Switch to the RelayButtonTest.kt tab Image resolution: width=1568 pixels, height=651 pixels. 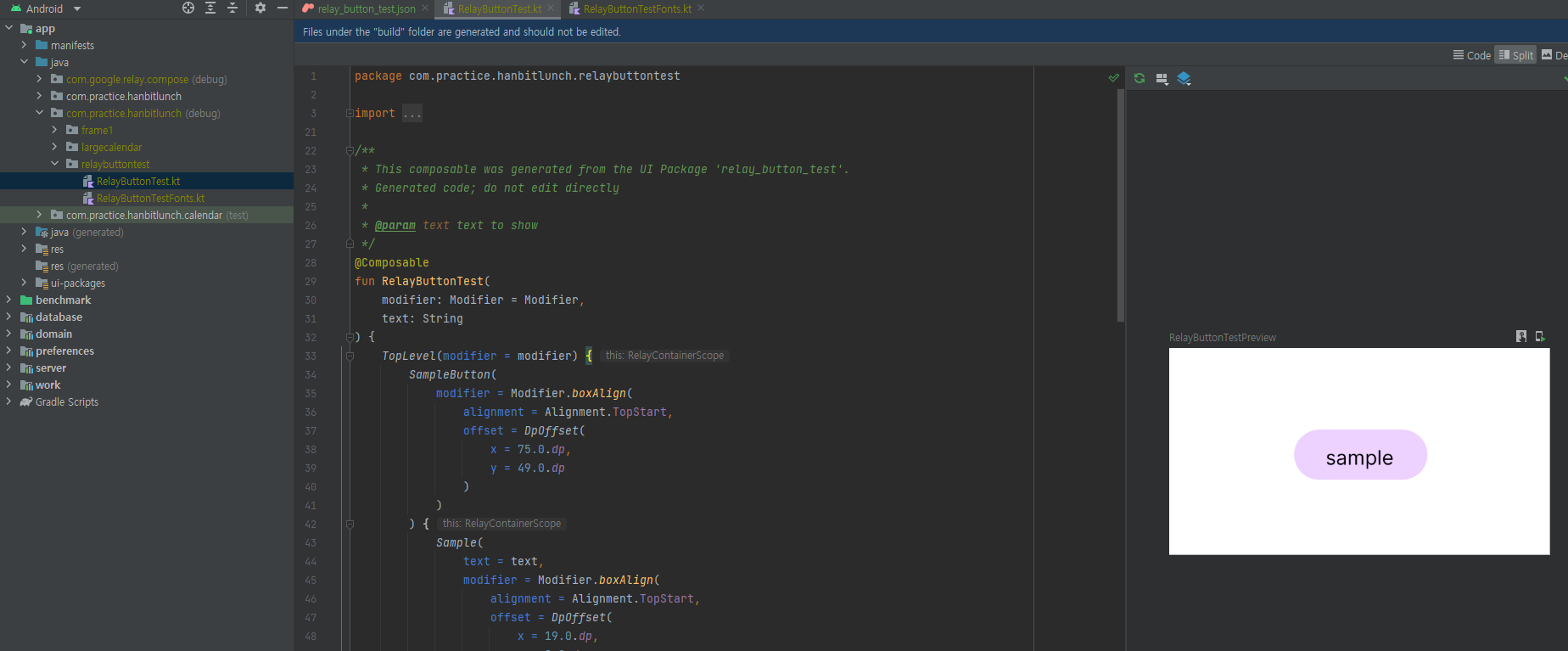[499, 8]
